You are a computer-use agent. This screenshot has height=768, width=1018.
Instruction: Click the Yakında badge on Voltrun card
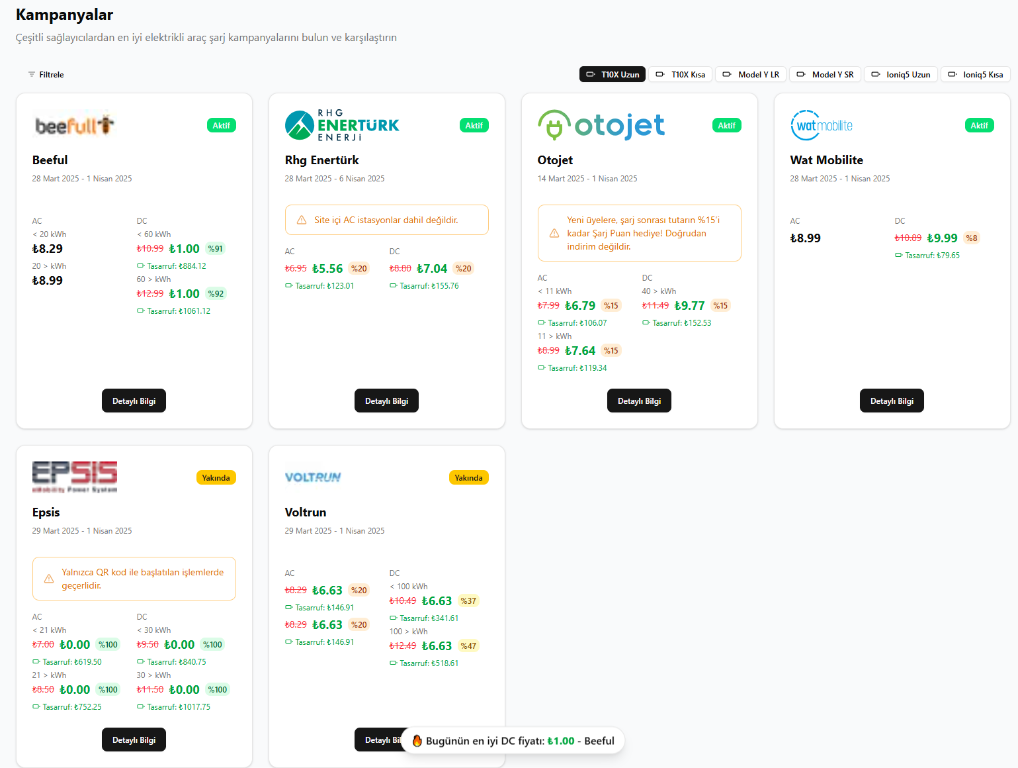pyautogui.click(x=468, y=478)
